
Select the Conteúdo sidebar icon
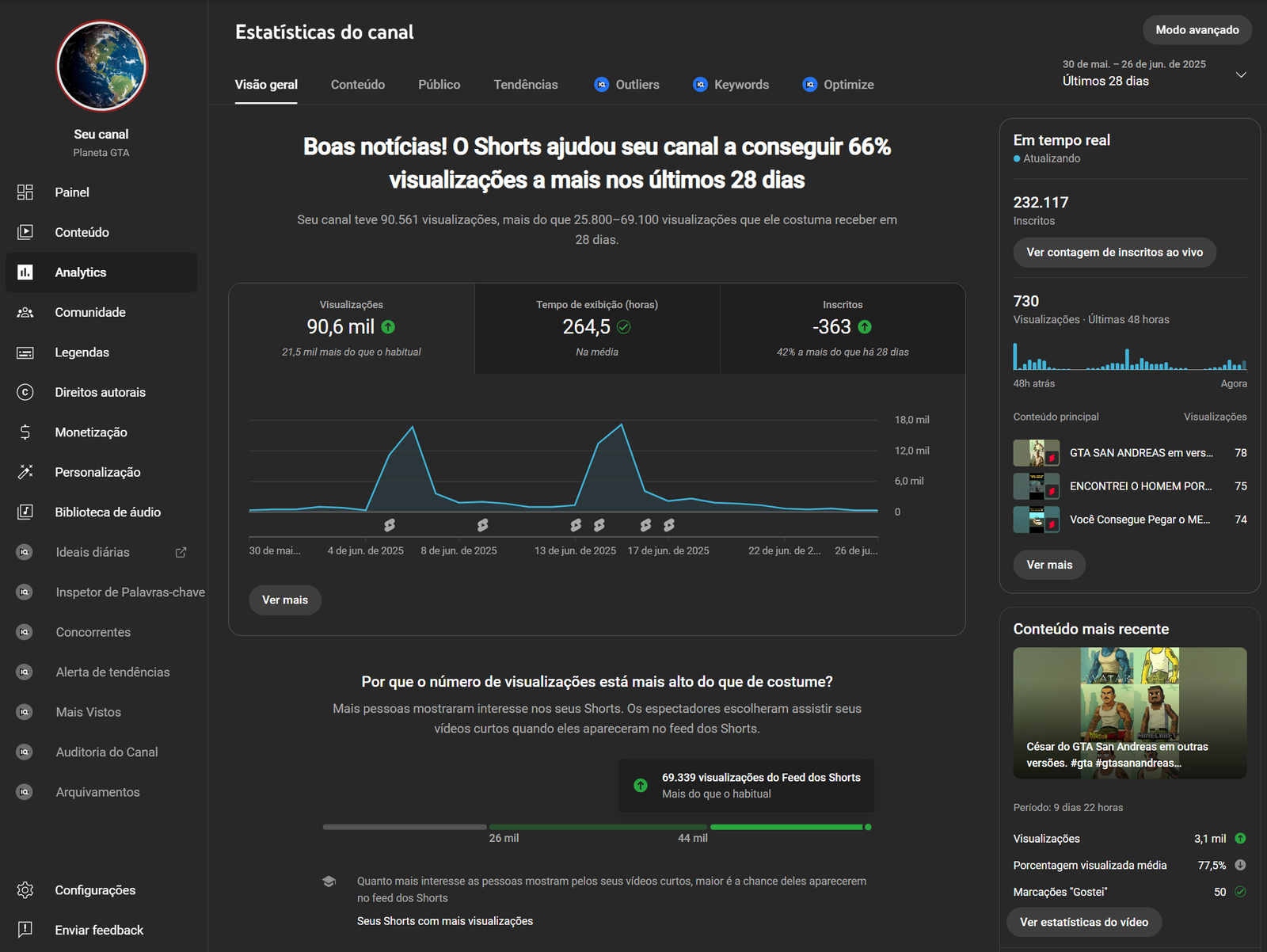click(25, 232)
